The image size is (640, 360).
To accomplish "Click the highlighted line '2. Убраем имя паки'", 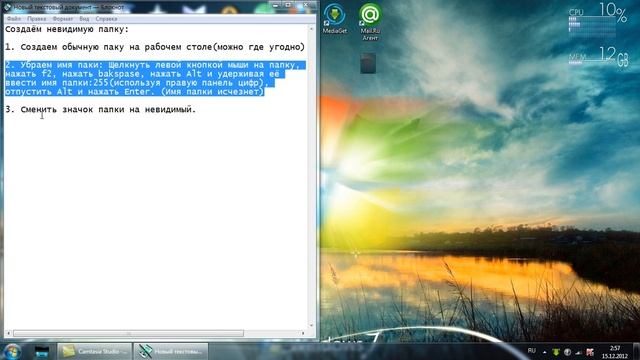I will point(155,65).
